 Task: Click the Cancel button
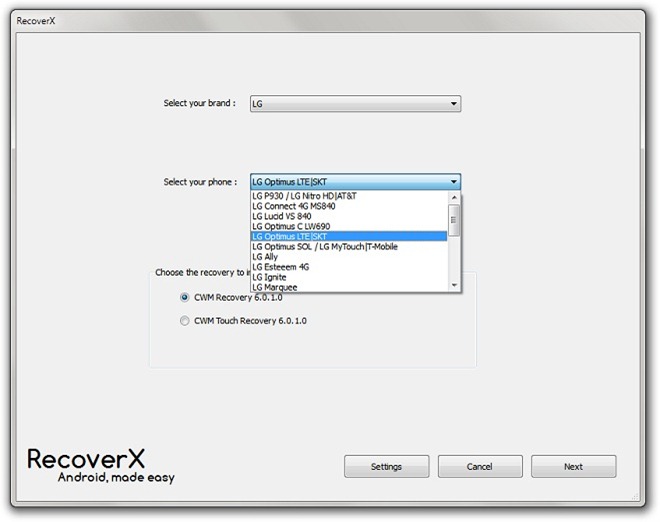pyautogui.click(x=480, y=466)
